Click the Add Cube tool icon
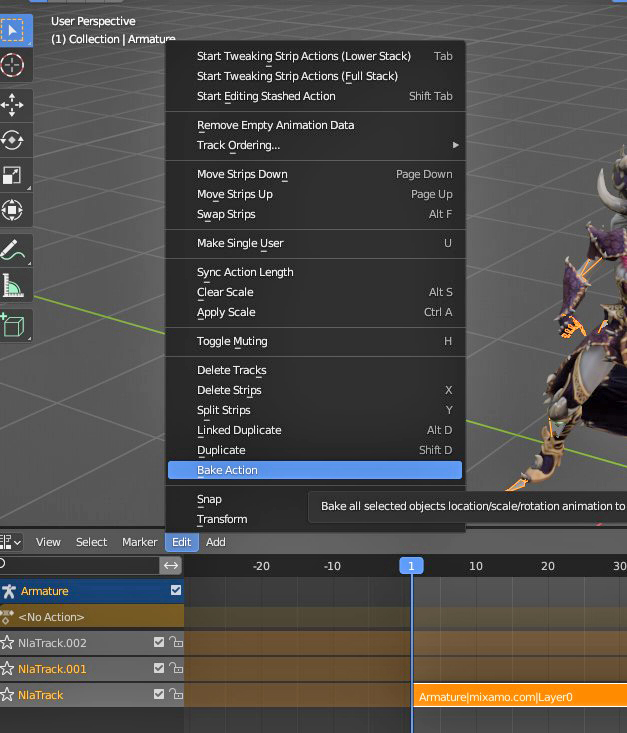 tap(13, 325)
